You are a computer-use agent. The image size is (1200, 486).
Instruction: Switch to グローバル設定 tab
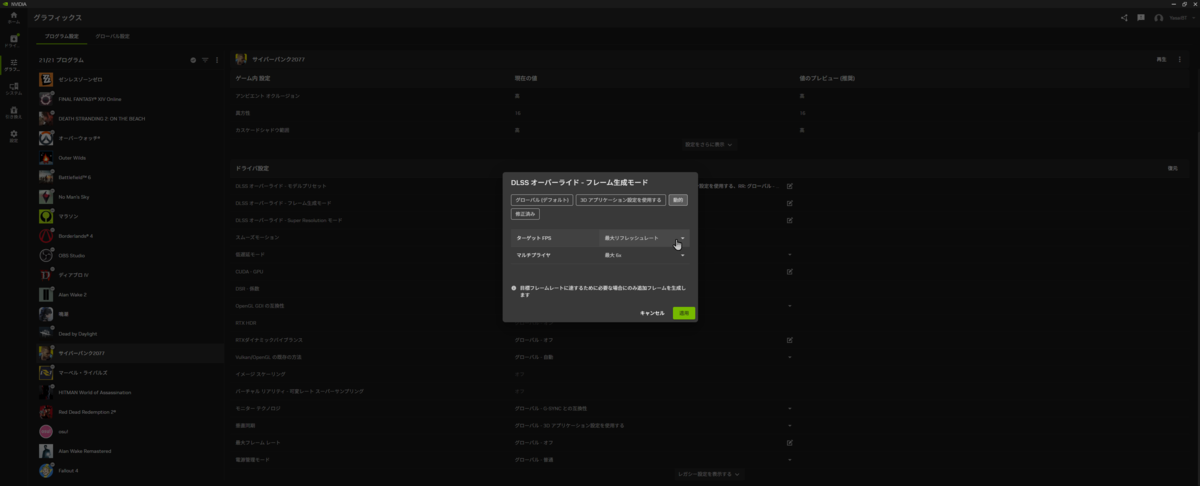click(112, 36)
